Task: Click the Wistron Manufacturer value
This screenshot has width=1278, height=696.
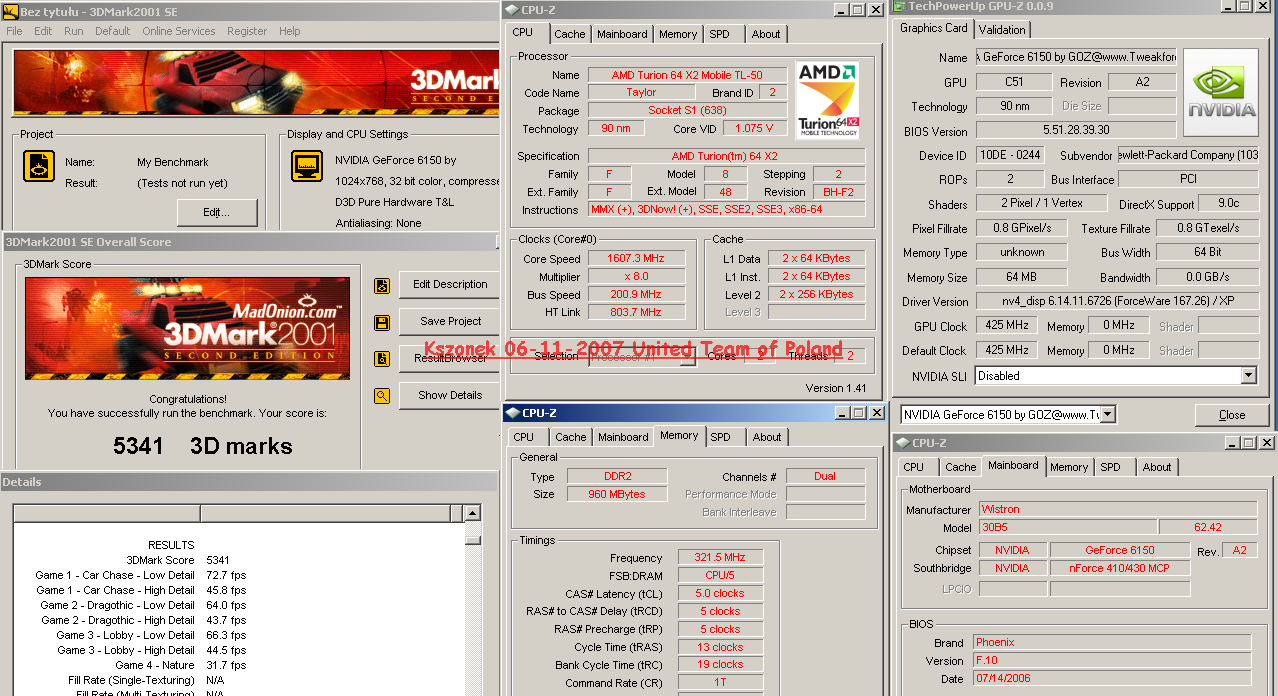Action: (x=1117, y=509)
